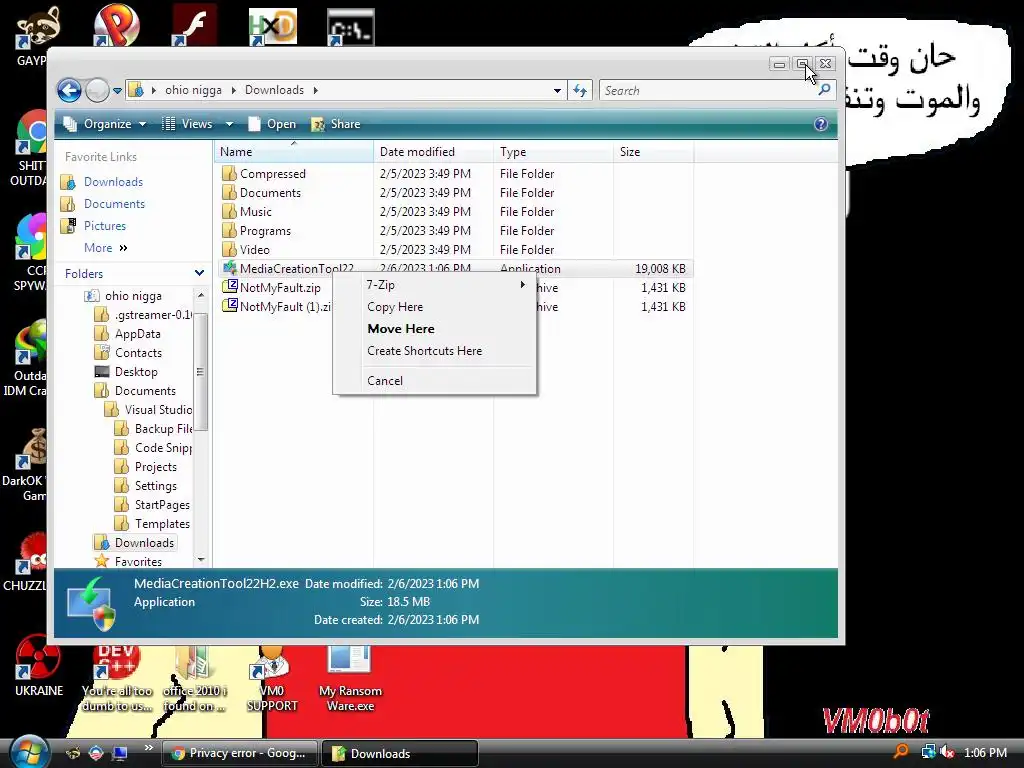
Task: Click the Downloads breadcrumb segment
Action: 274,90
